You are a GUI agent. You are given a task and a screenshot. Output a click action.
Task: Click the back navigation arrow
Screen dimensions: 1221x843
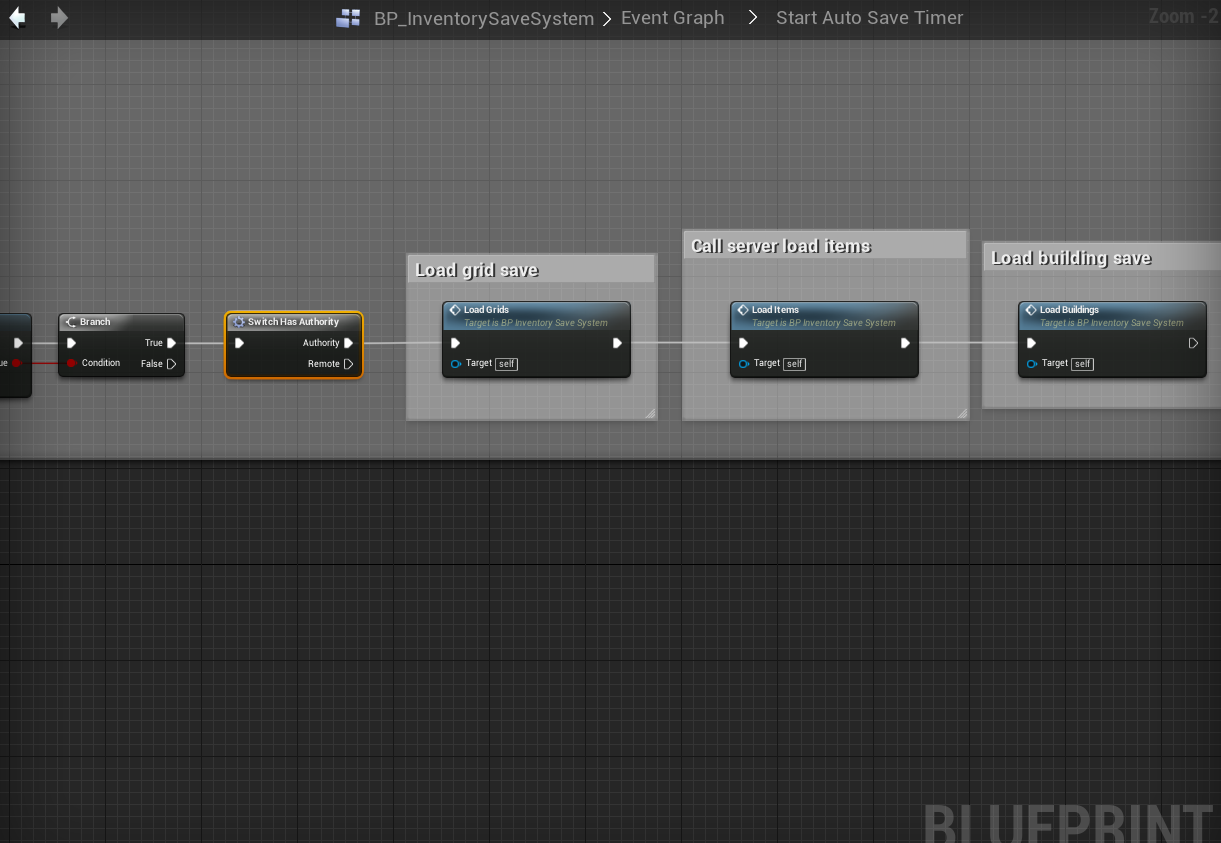(x=17, y=18)
